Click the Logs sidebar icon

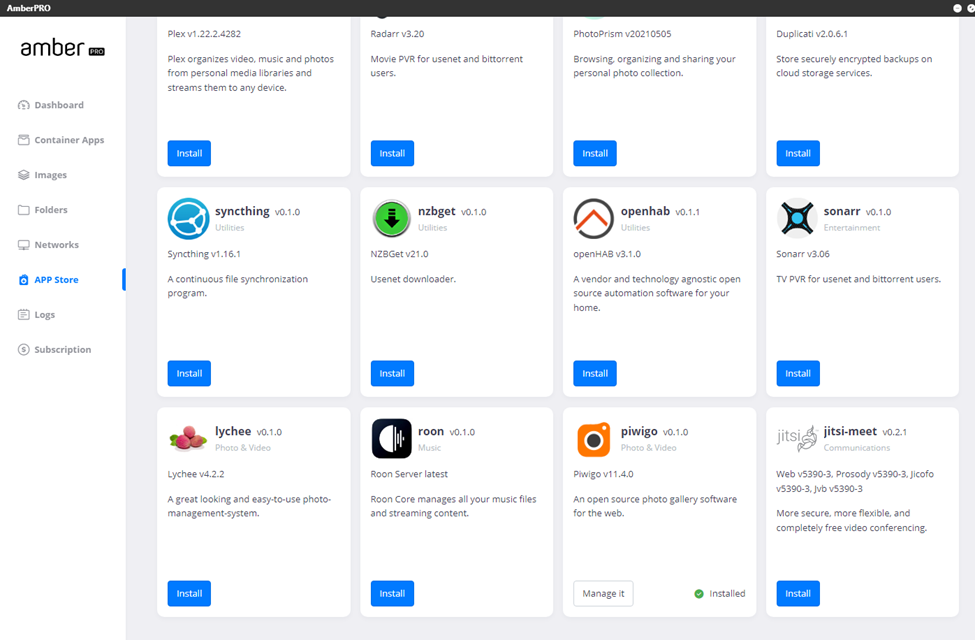pyautogui.click(x=24, y=315)
